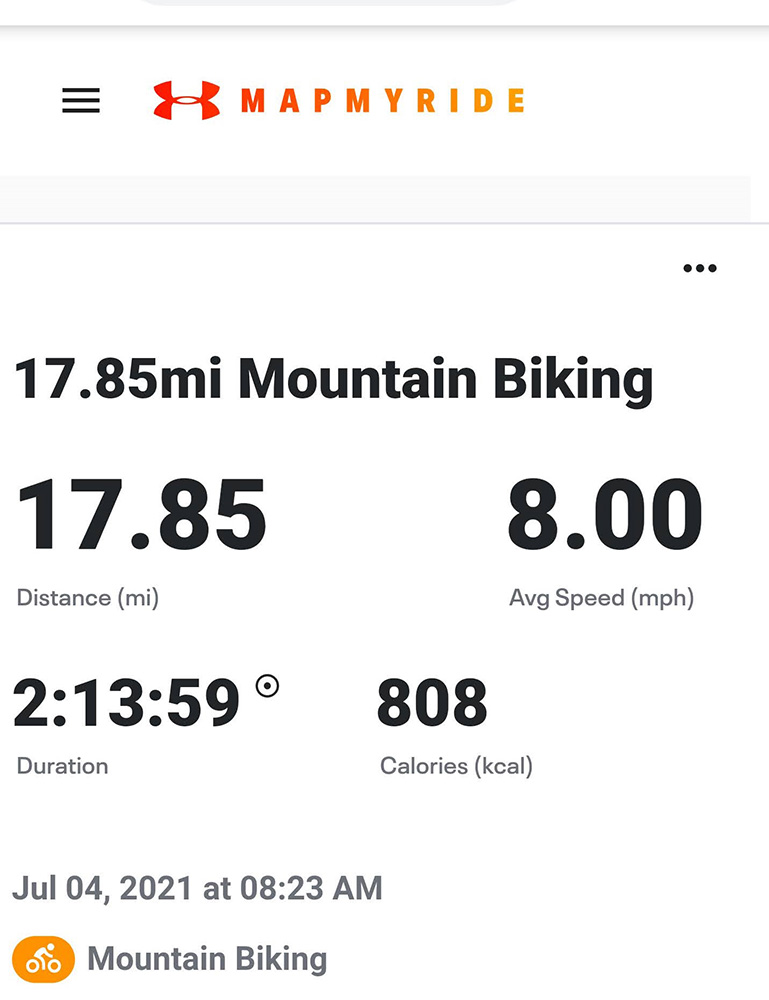769x1000 pixels.
Task: Click the 2:13:59 duration value
Action: (x=127, y=704)
